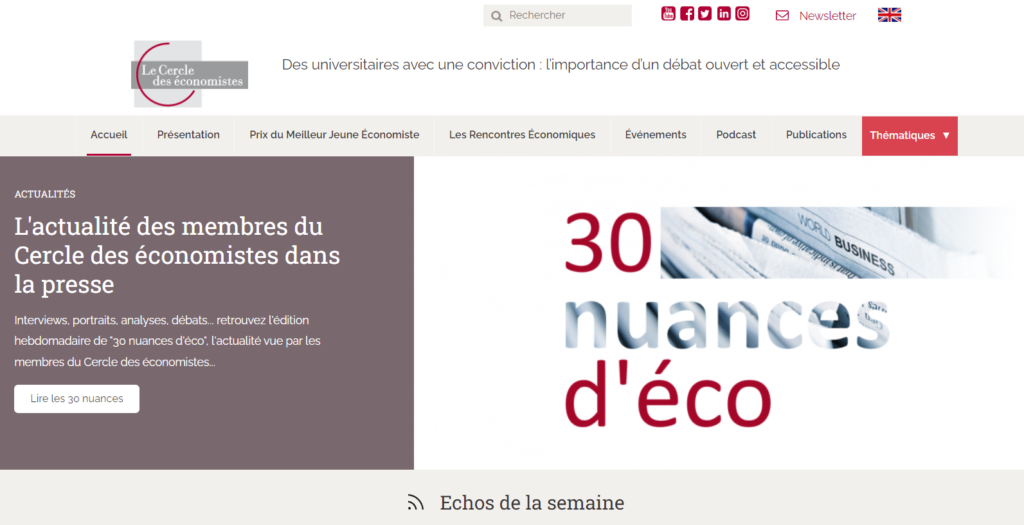The image size is (1024, 525).
Task: Open the Instagram icon in header
Action: pos(742,14)
